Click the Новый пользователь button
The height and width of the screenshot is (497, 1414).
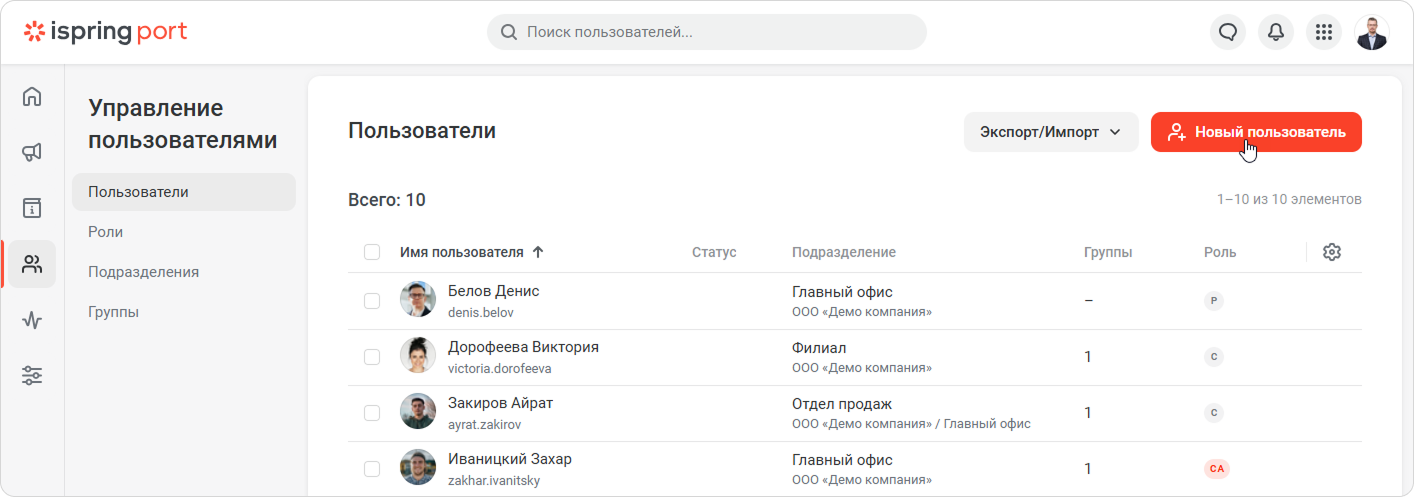(x=1256, y=132)
